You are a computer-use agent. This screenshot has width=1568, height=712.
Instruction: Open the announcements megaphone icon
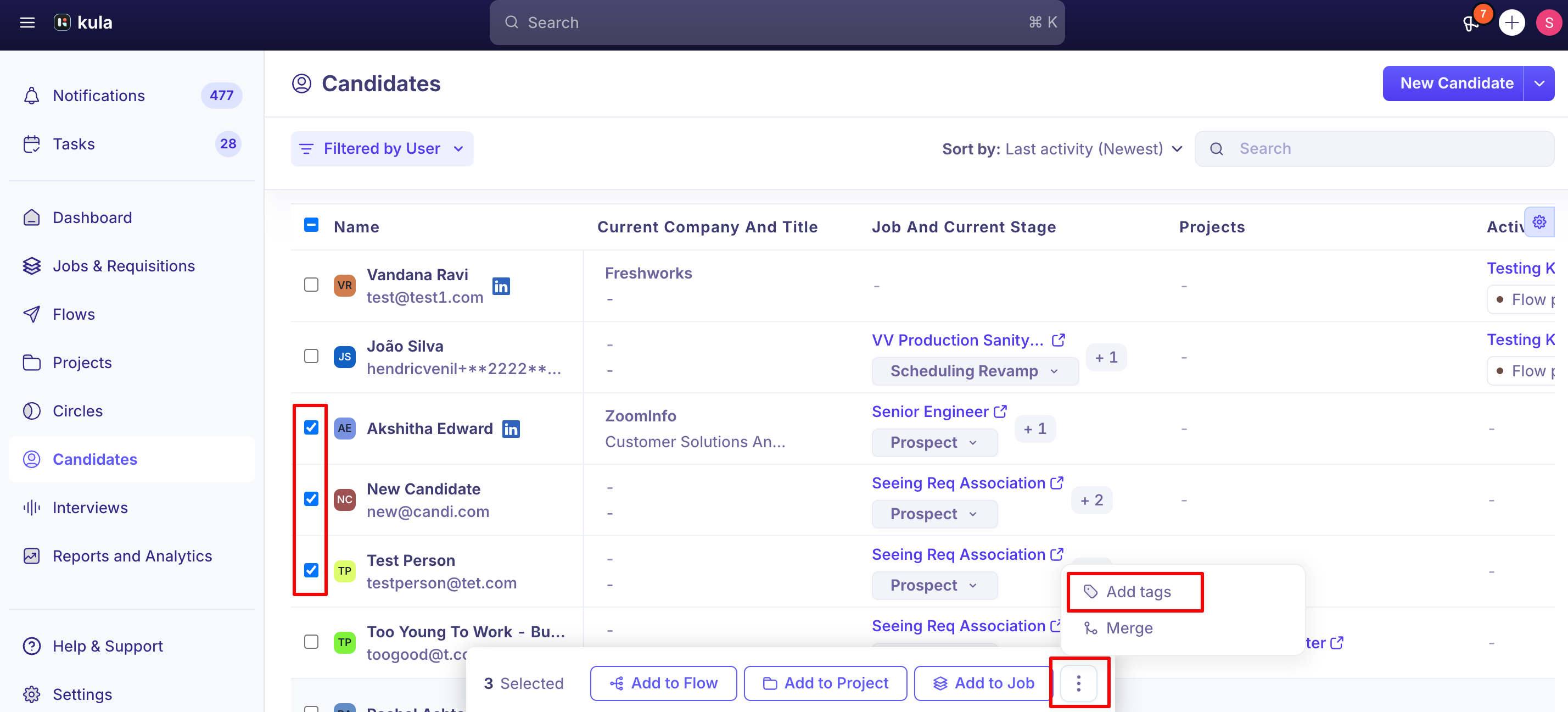click(x=1471, y=23)
